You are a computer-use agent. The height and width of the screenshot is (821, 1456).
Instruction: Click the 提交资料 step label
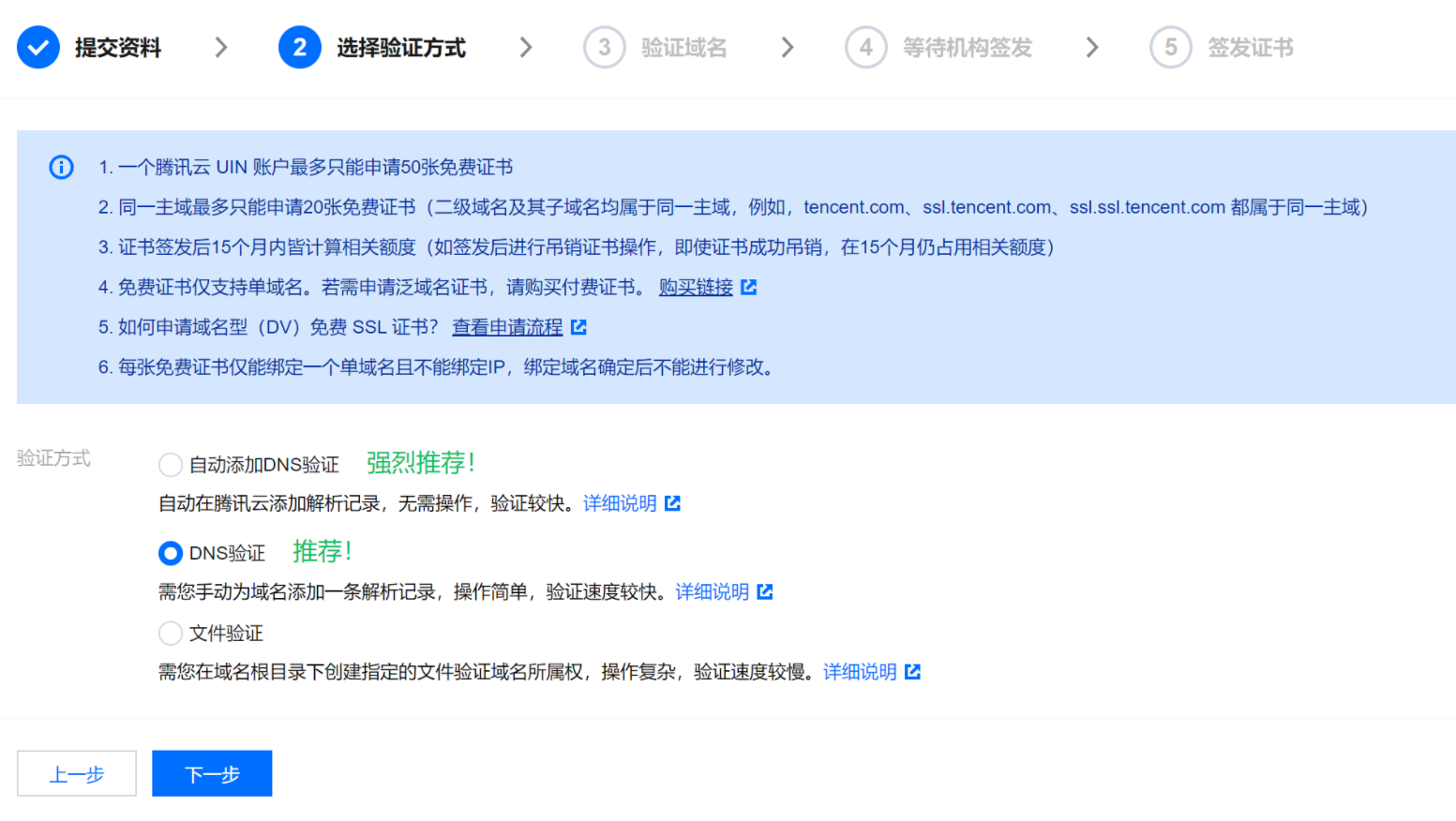[x=118, y=48]
